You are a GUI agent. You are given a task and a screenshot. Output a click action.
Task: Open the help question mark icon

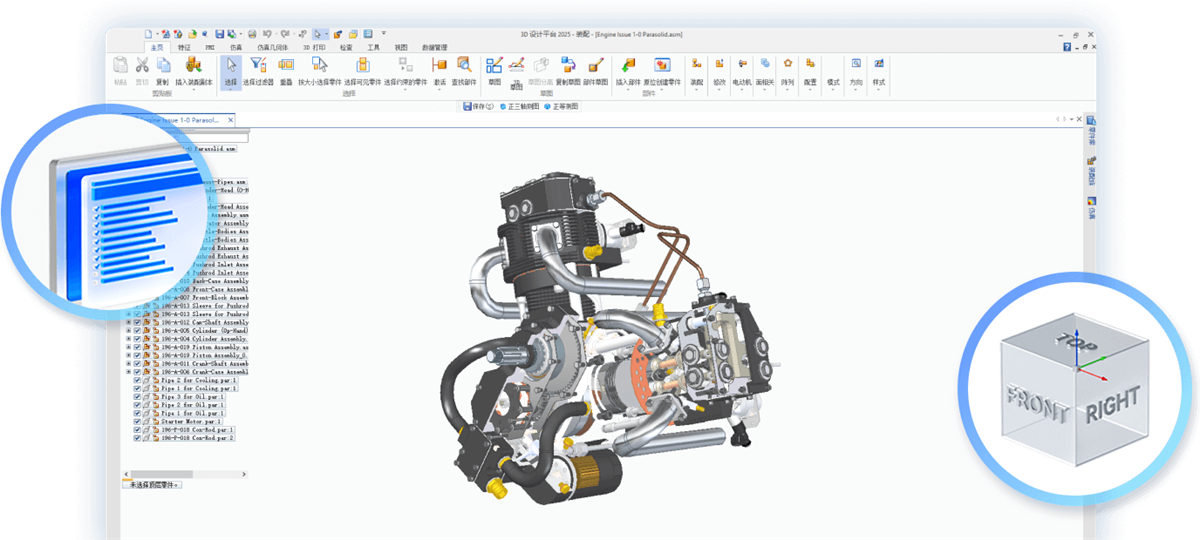click(x=1067, y=47)
